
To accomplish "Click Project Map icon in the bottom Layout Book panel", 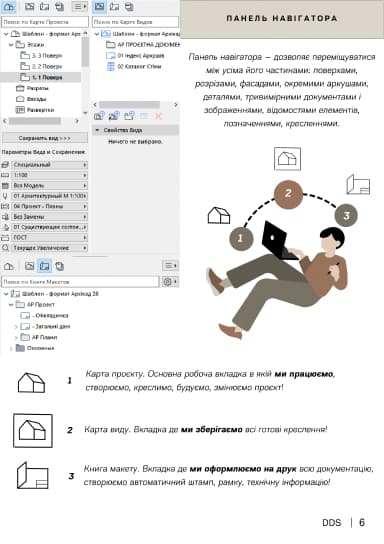I will [x=8, y=266].
